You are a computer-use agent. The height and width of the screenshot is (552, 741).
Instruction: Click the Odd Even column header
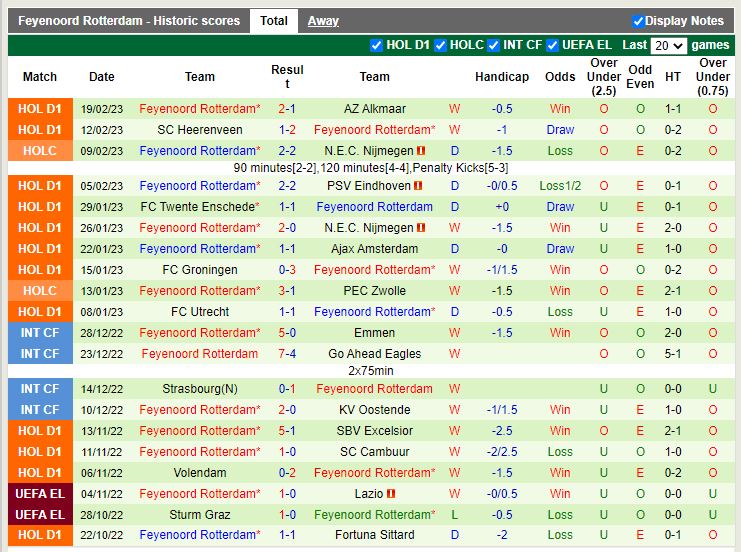pos(640,77)
